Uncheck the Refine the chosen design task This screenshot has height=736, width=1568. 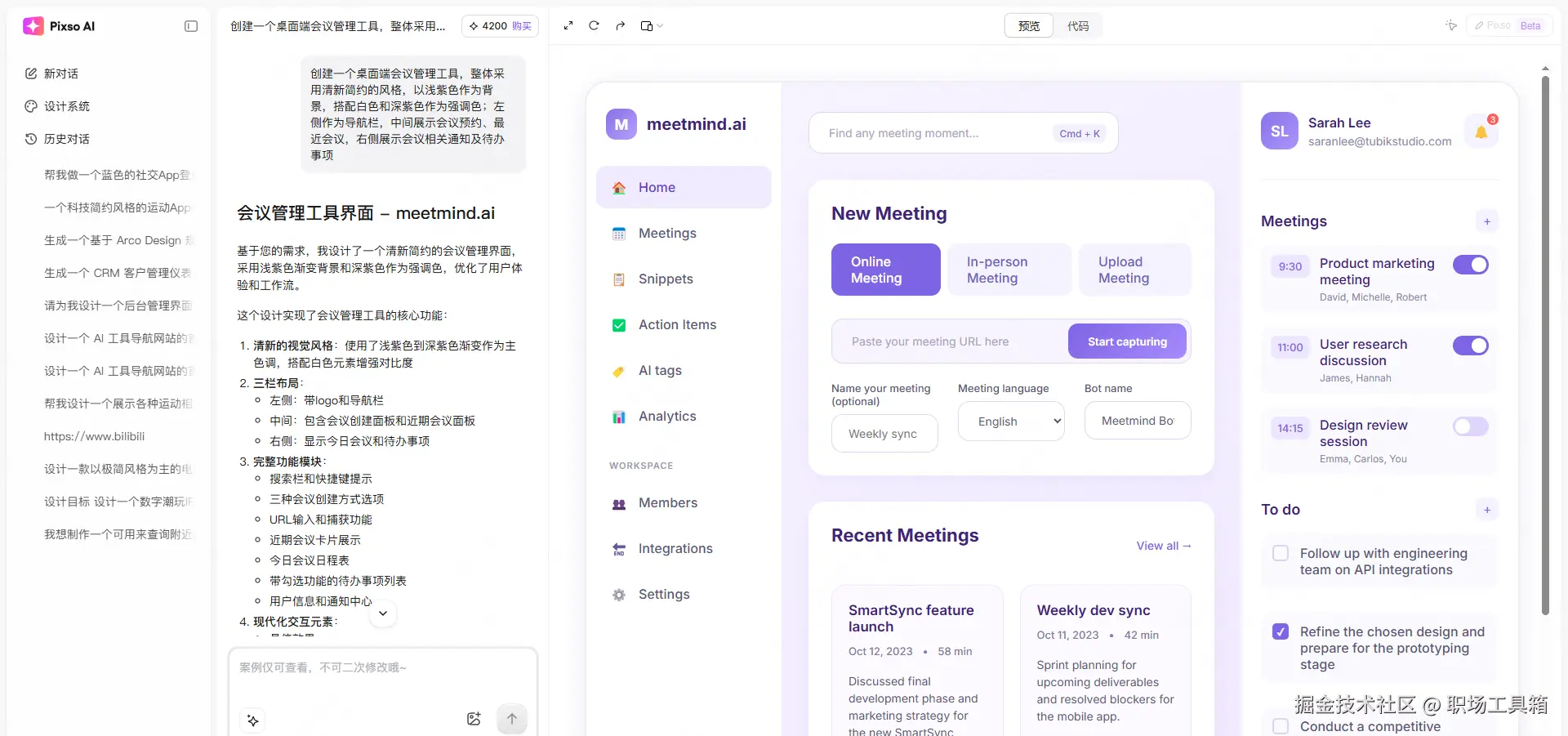tap(1281, 631)
